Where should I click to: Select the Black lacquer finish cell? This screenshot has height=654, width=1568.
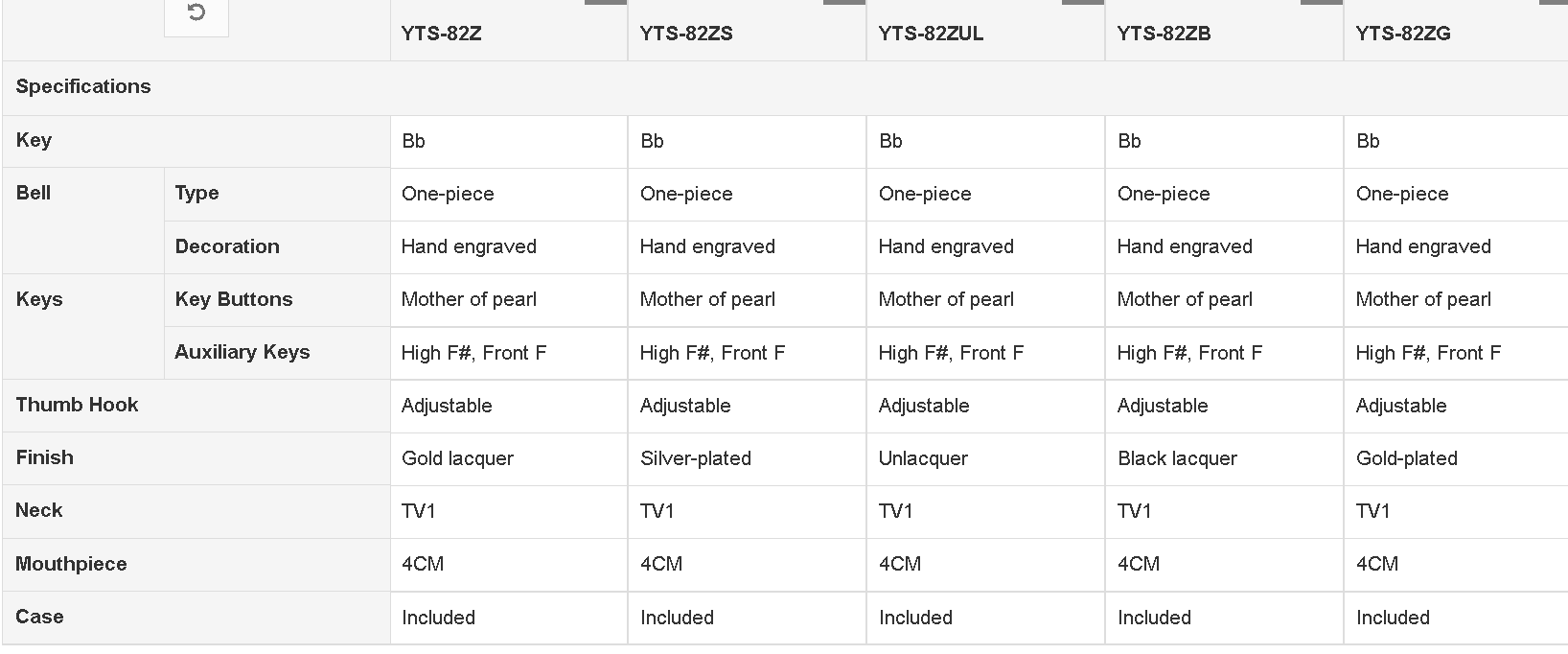pyautogui.click(x=1177, y=458)
